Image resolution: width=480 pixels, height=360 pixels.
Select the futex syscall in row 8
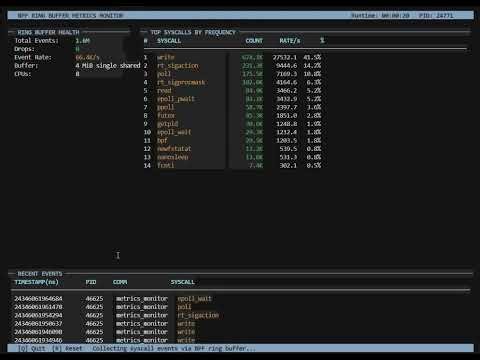click(x=166, y=116)
